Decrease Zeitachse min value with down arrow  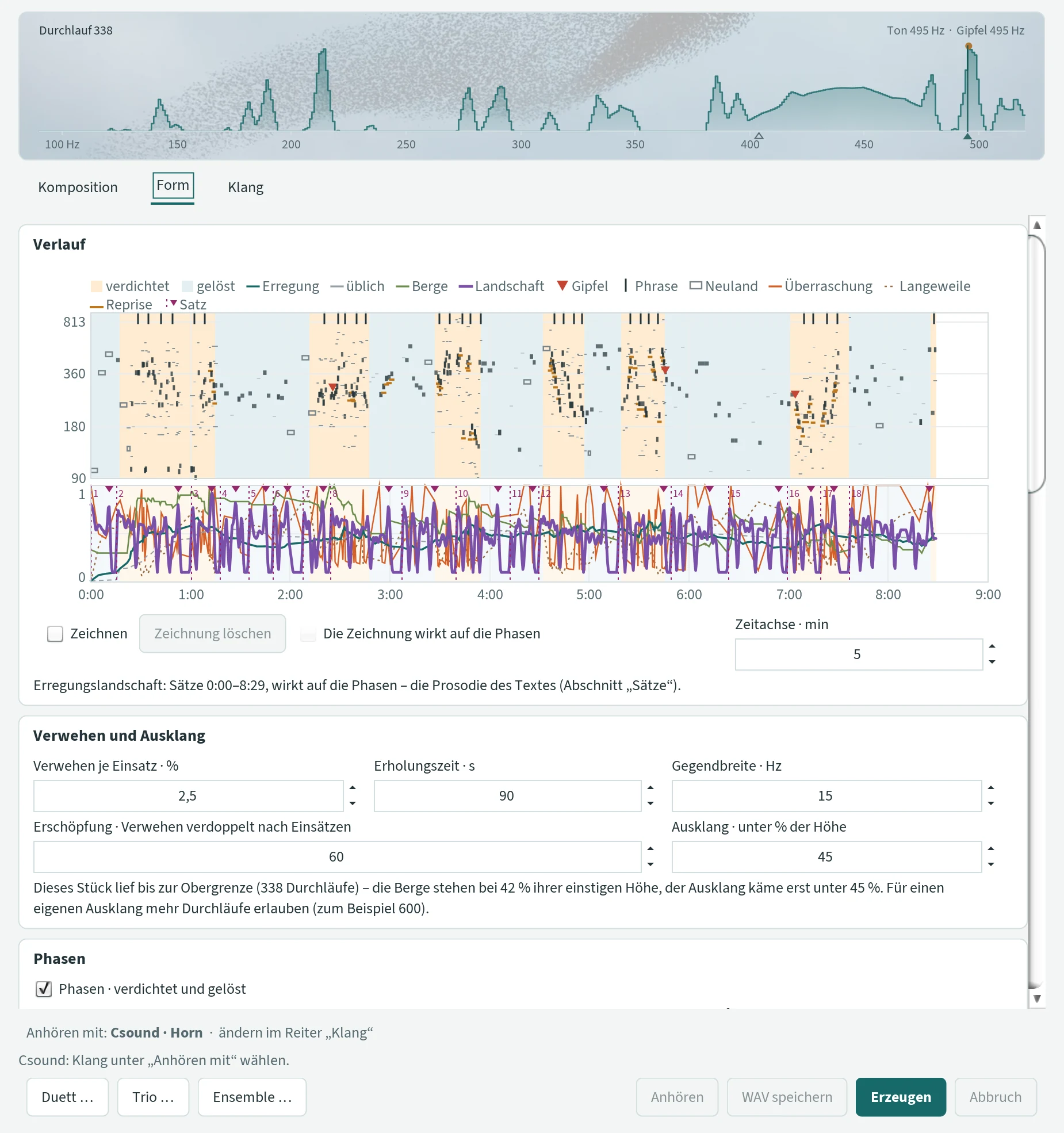coord(992,662)
